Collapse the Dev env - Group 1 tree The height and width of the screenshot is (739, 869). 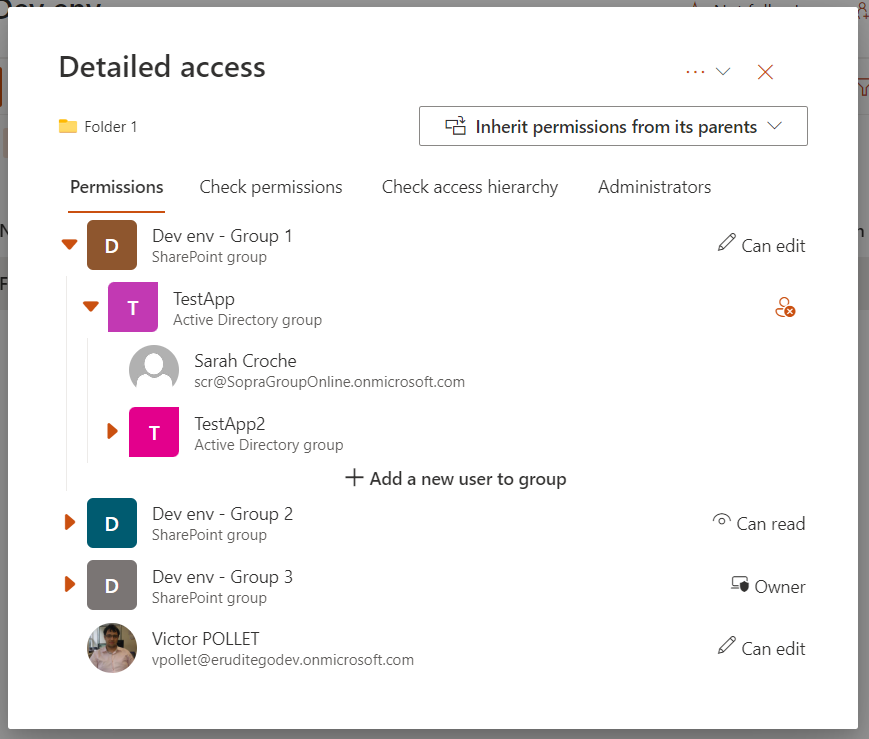(x=70, y=245)
